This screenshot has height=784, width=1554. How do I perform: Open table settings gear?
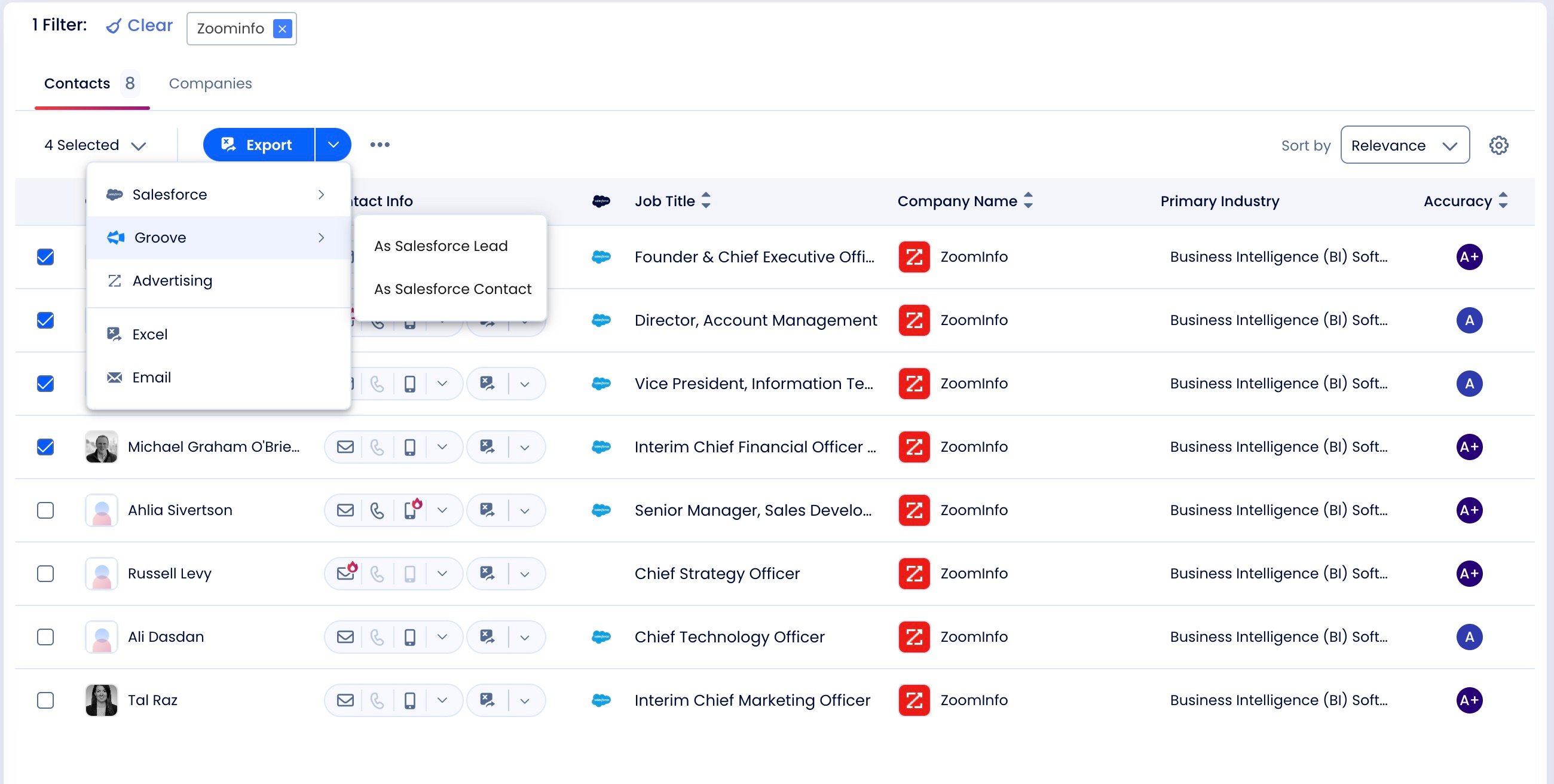tap(1498, 145)
